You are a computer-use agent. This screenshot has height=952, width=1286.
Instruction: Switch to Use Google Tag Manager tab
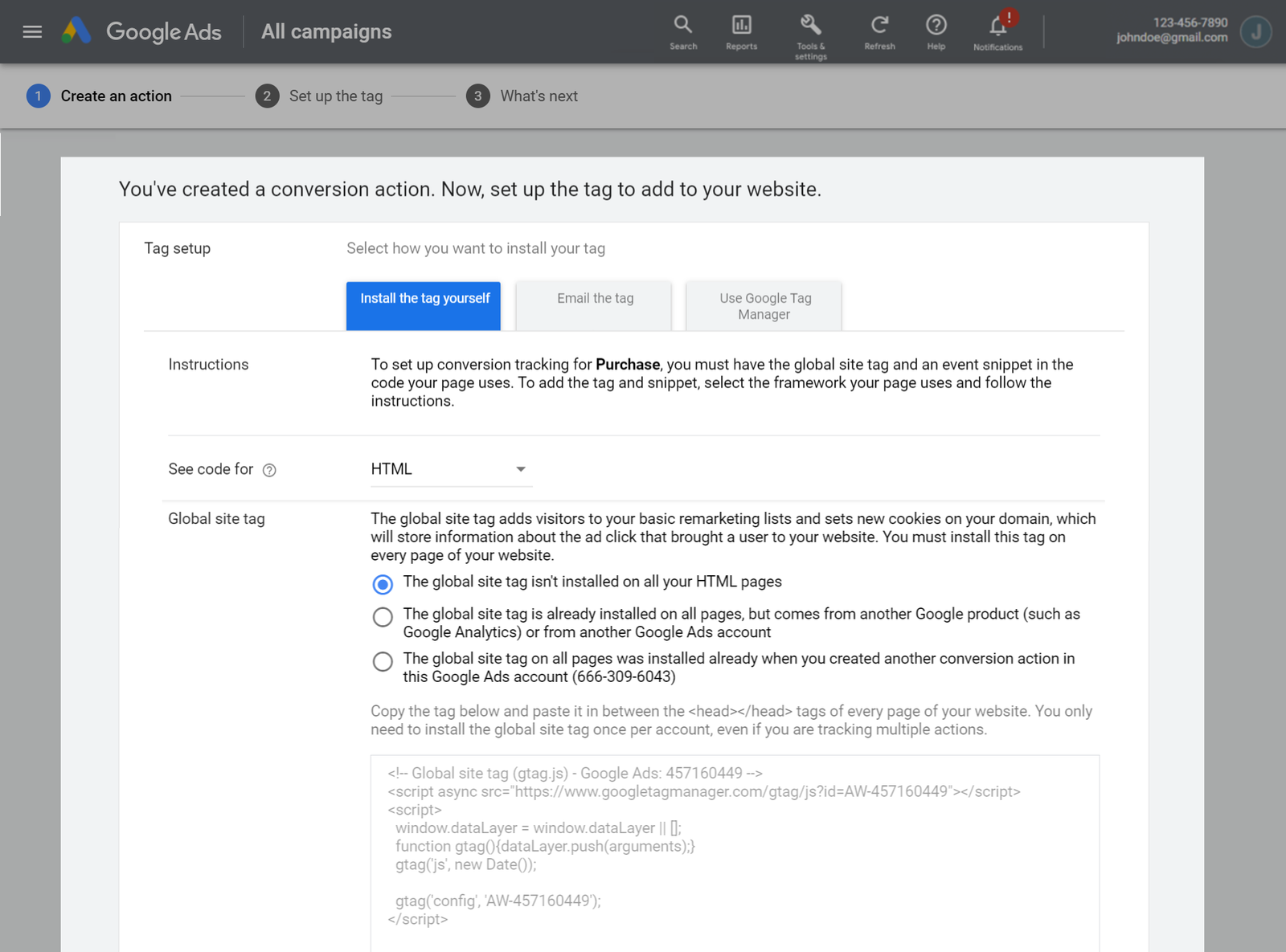764,305
